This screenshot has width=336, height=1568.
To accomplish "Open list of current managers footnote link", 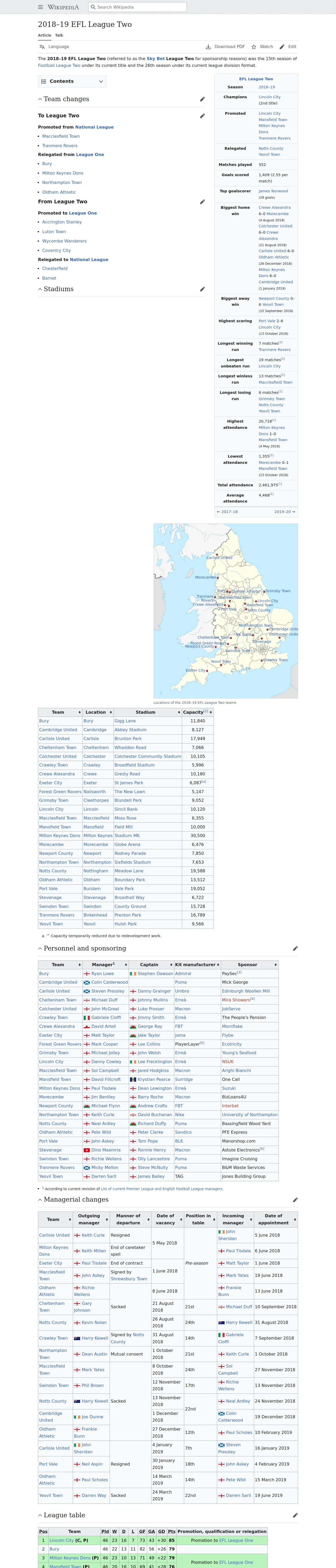I will (162, 1189).
